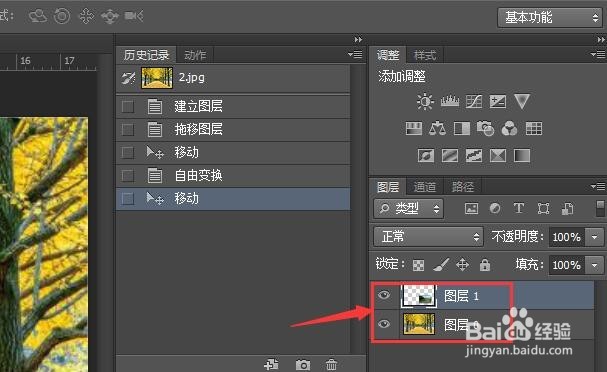Switch to 调整 tab
Viewport: 607px width, 372px height.
388,55
